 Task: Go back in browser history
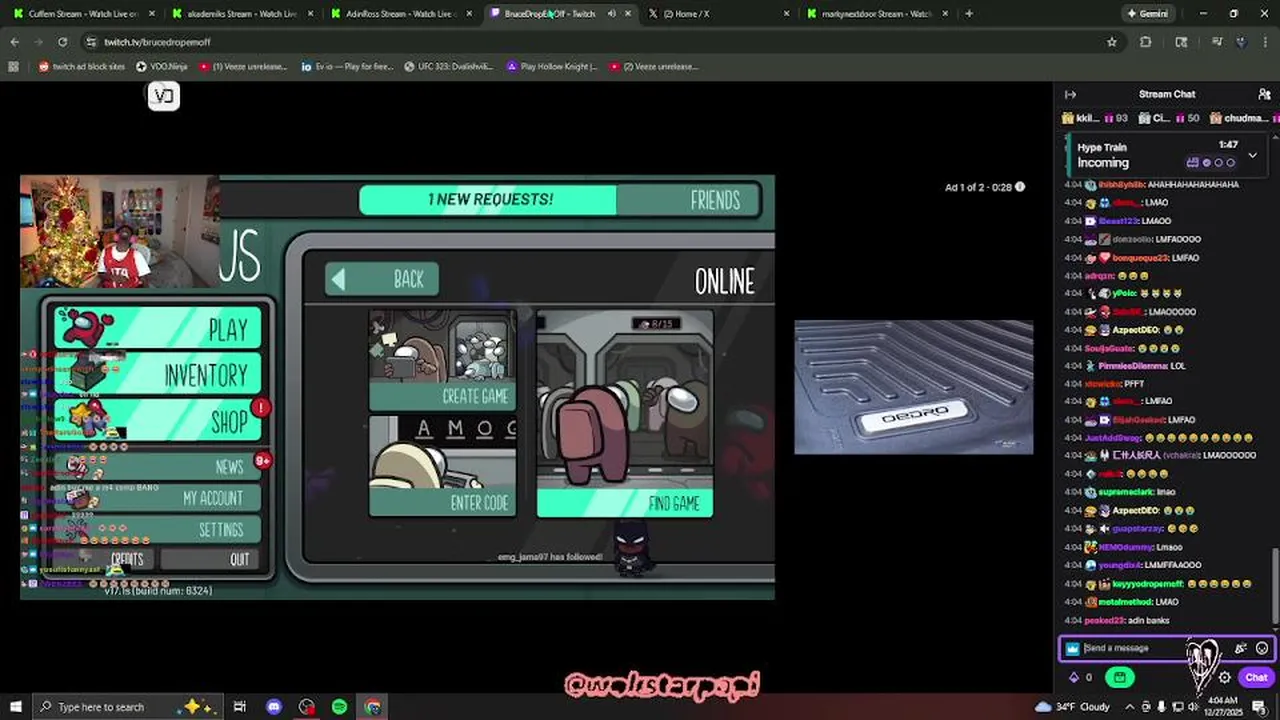14,42
